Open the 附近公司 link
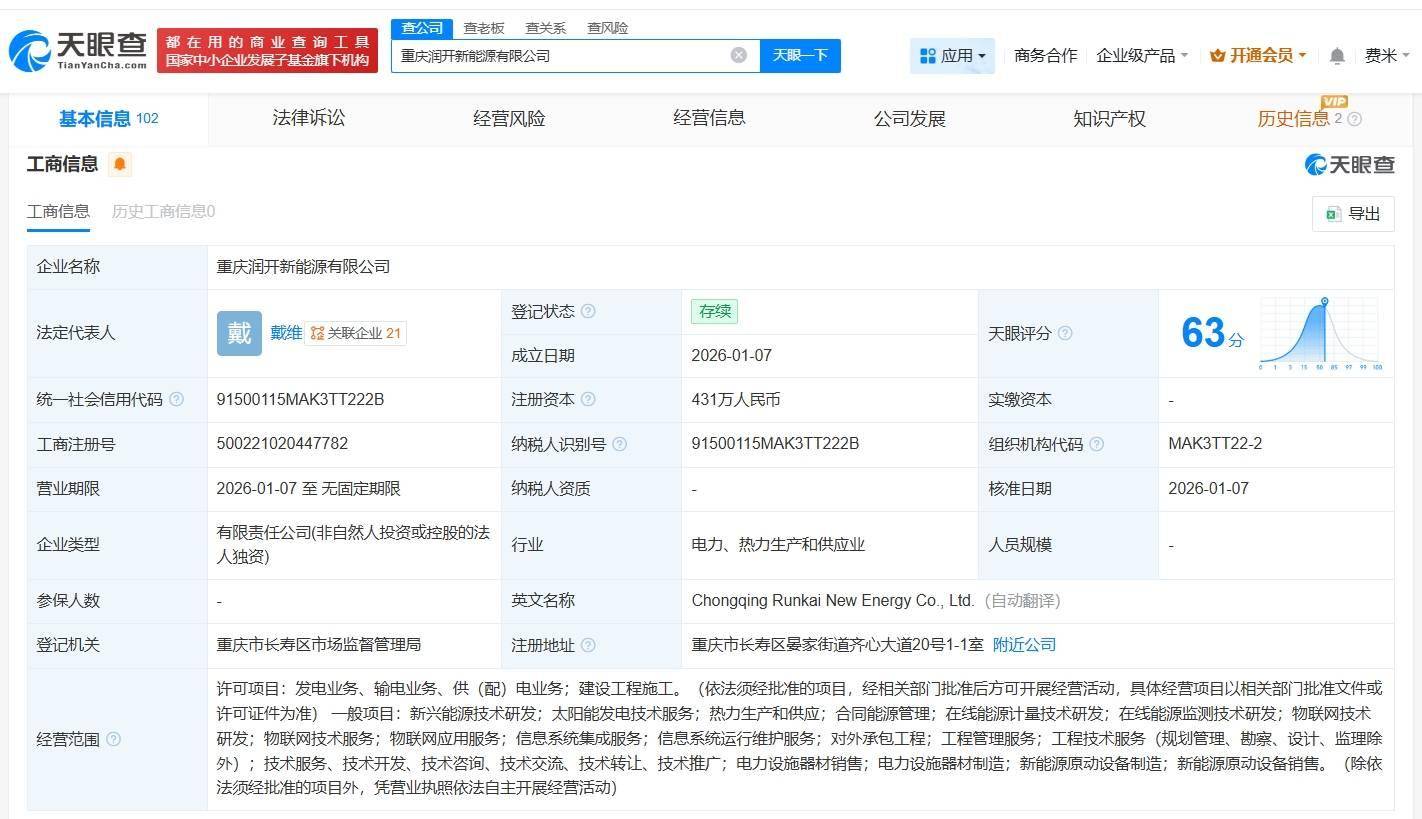This screenshot has height=819, width=1422. pyautogui.click(x=1024, y=645)
